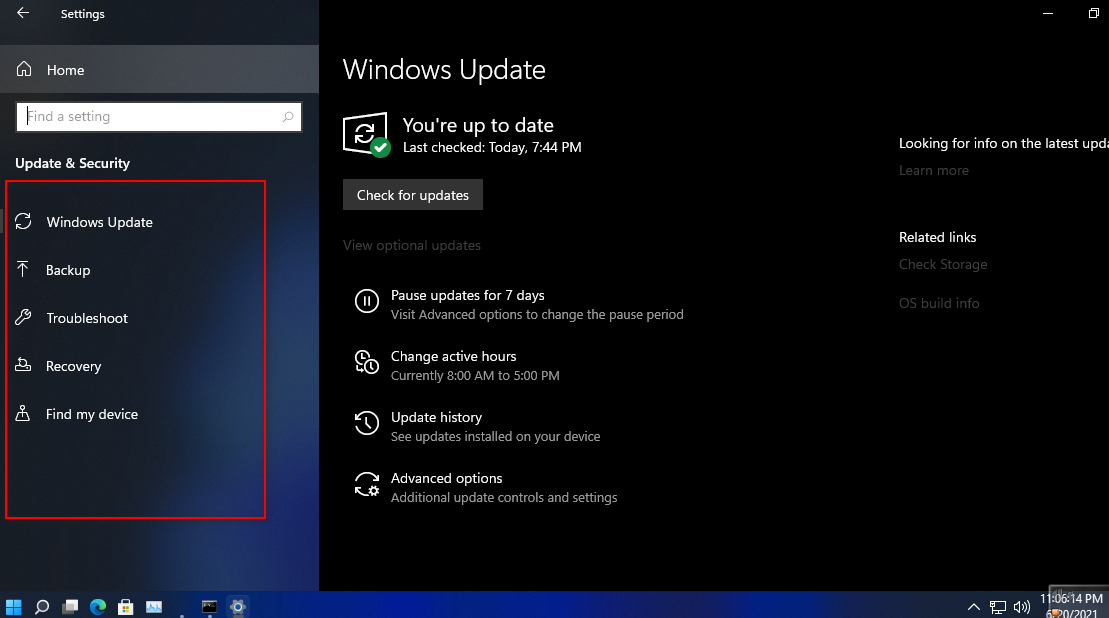Click the Recovery icon in the sidebar

coord(23,365)
